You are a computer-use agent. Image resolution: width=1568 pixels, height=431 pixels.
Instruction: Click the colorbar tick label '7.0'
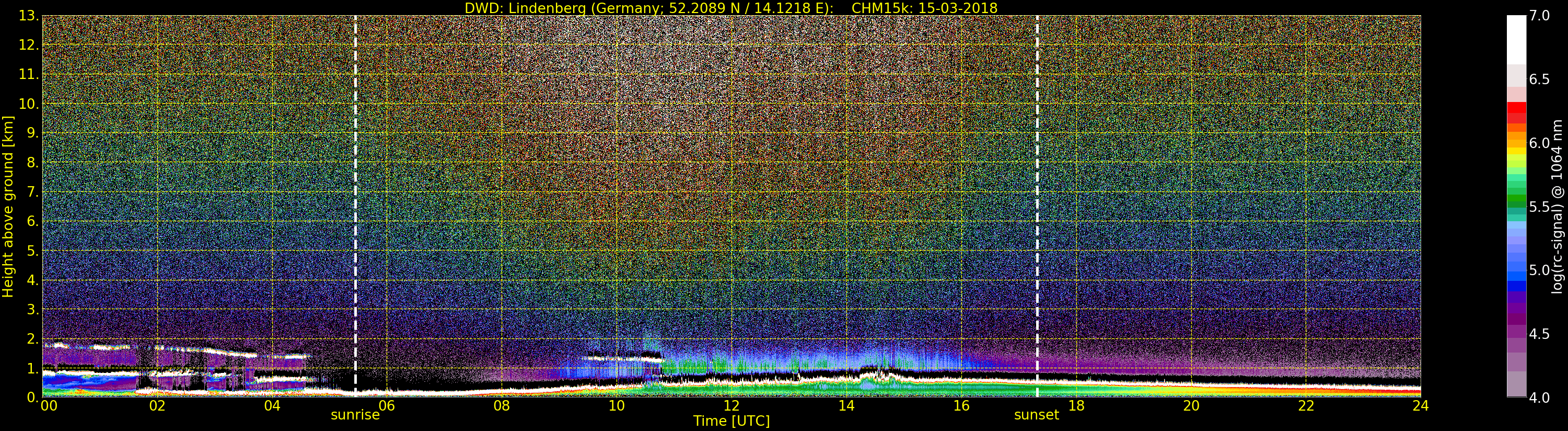(1539, 16)
